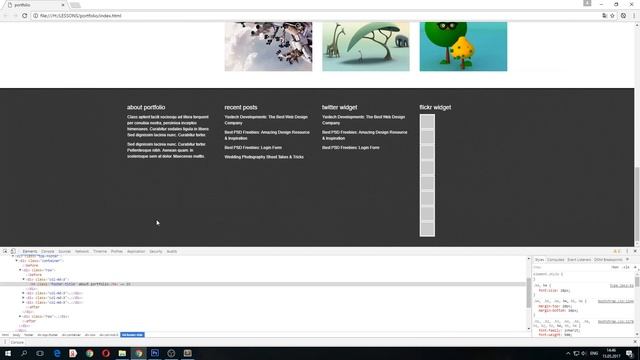Open DevTools customize three-dot menu

(x=627, y=251)
